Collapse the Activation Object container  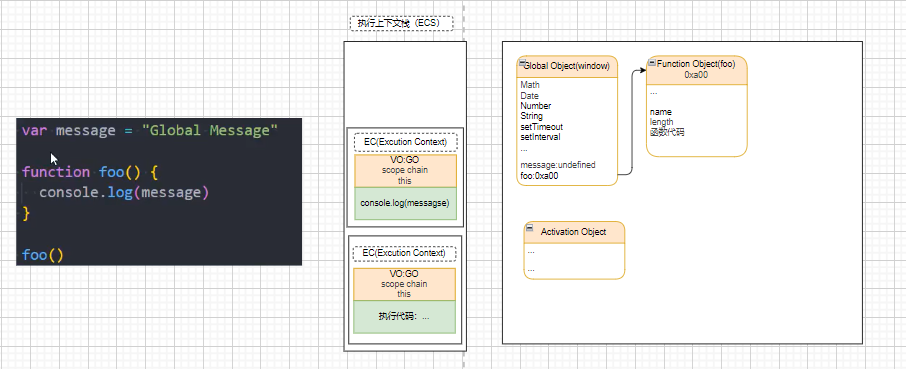(530, 229)
